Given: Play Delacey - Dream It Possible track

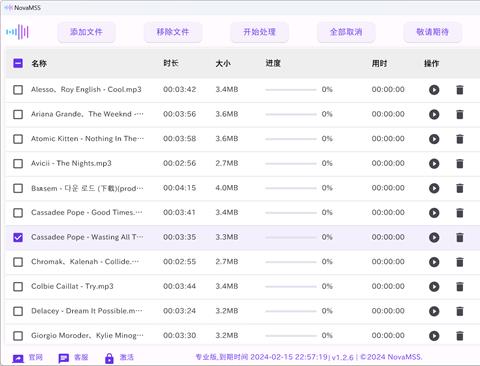Looking at the screenshot, I should tap(434, 311).
